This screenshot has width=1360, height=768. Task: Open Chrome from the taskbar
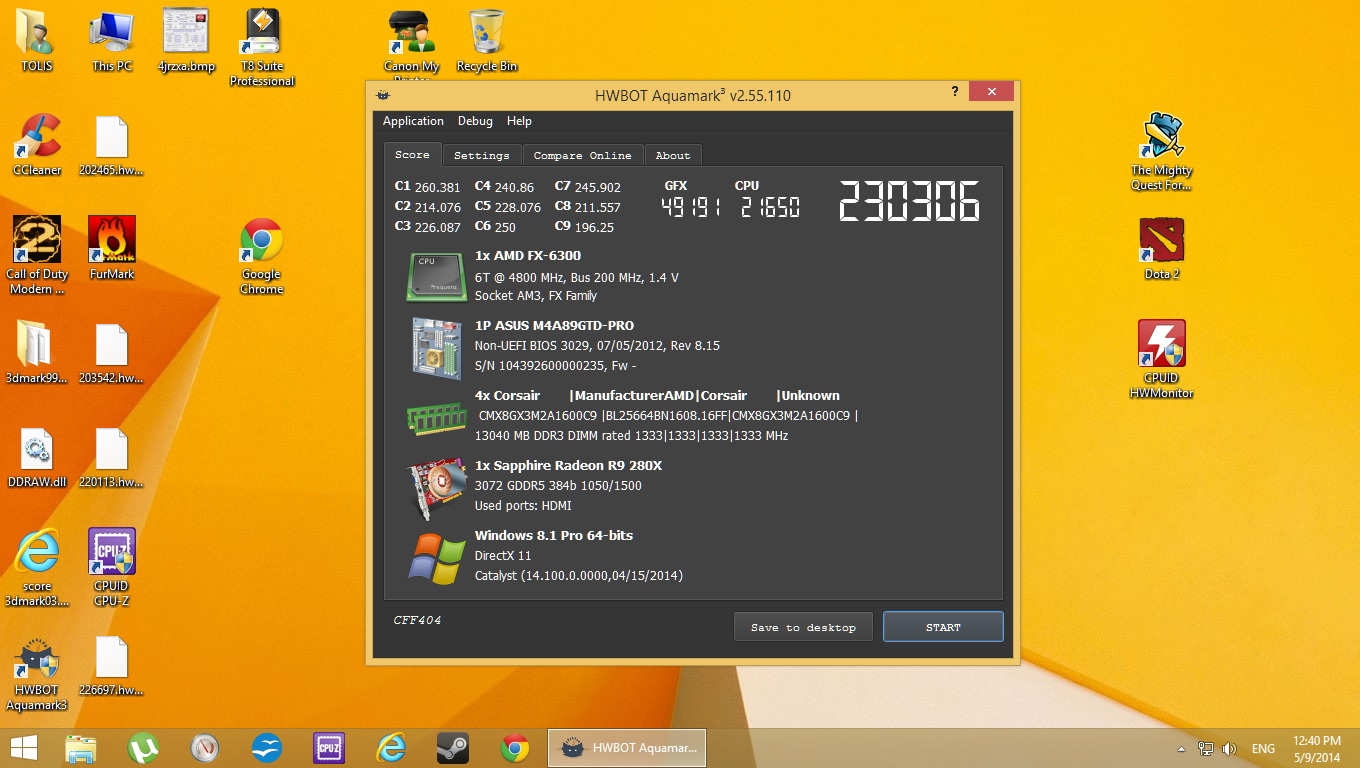pos(515,748)
